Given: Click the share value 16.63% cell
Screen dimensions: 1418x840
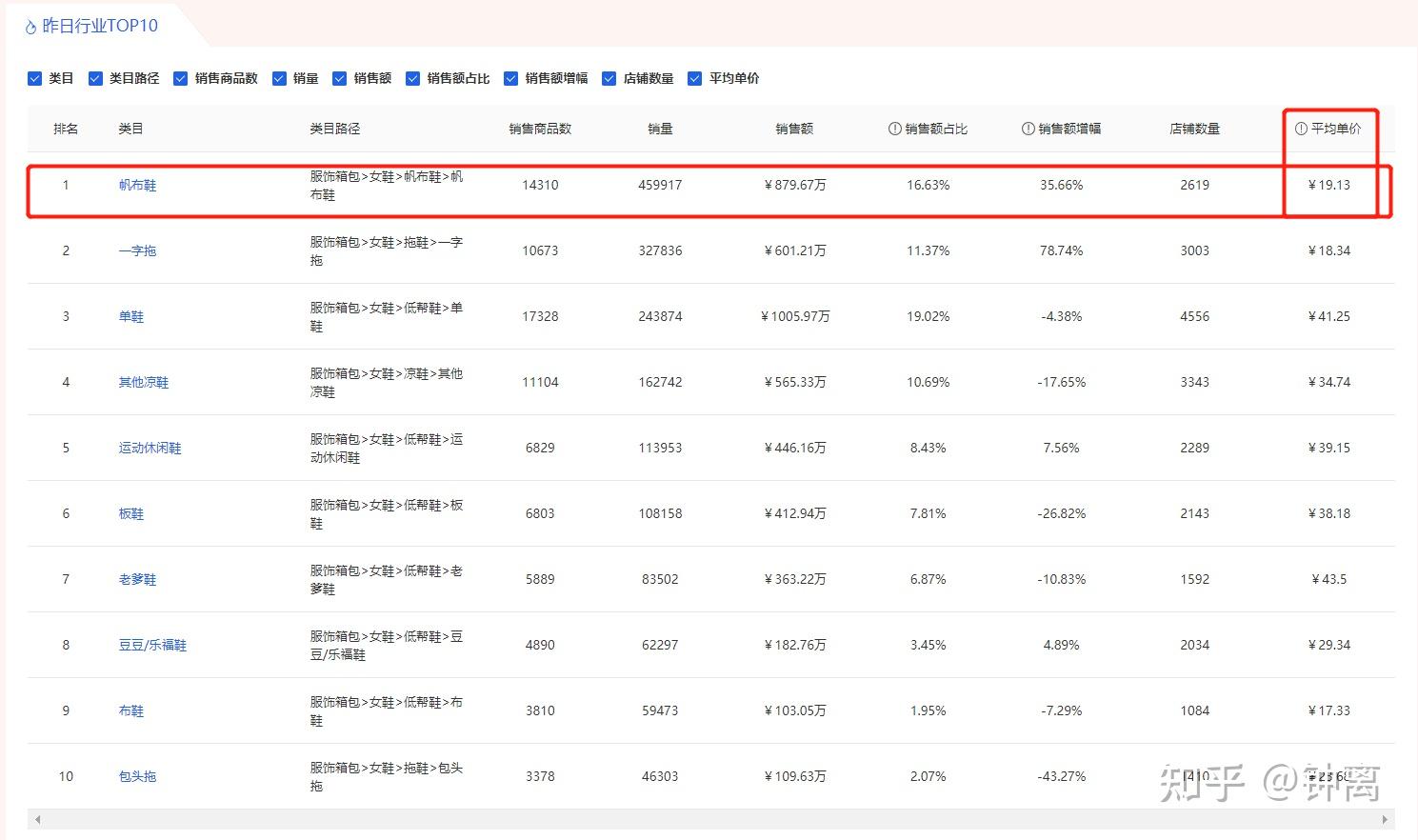Looking at the screenshot, I should point(929,185).
